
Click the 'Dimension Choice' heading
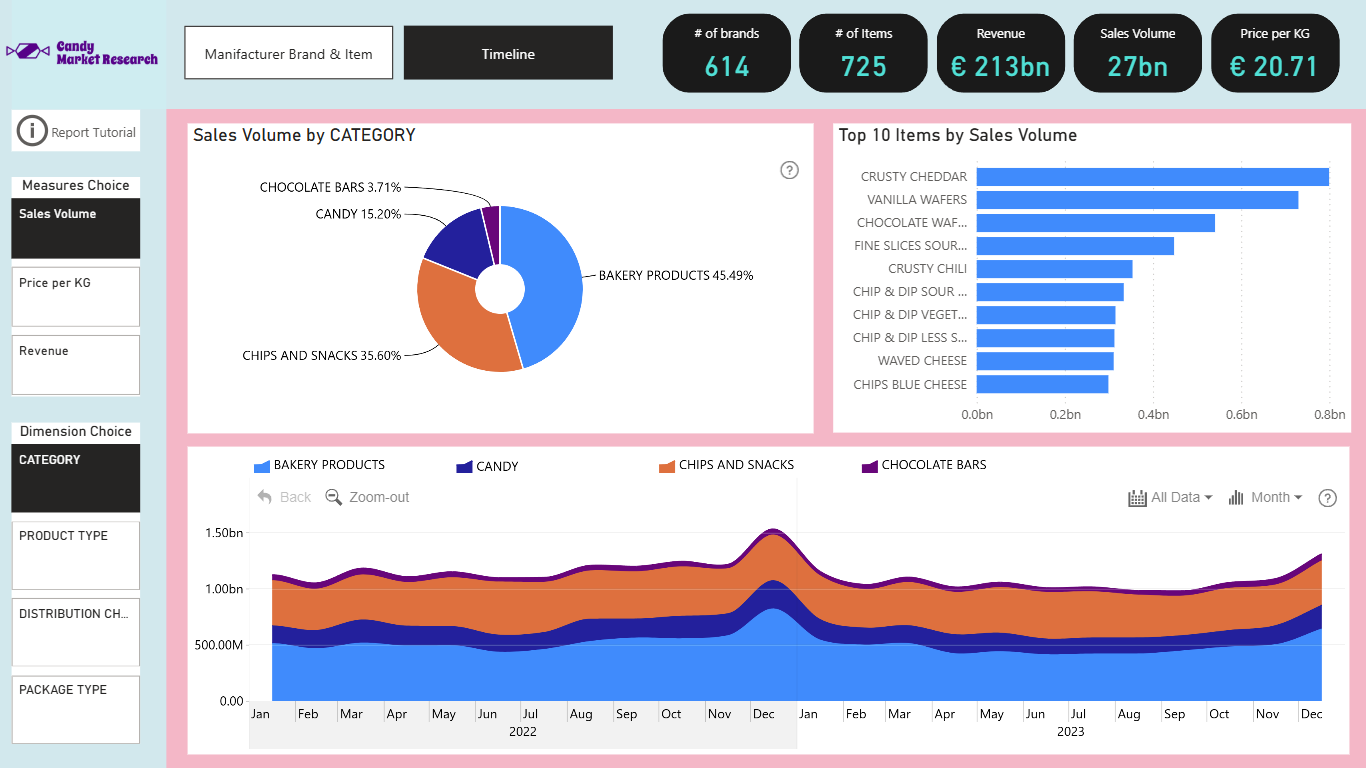tap(76, 431)
